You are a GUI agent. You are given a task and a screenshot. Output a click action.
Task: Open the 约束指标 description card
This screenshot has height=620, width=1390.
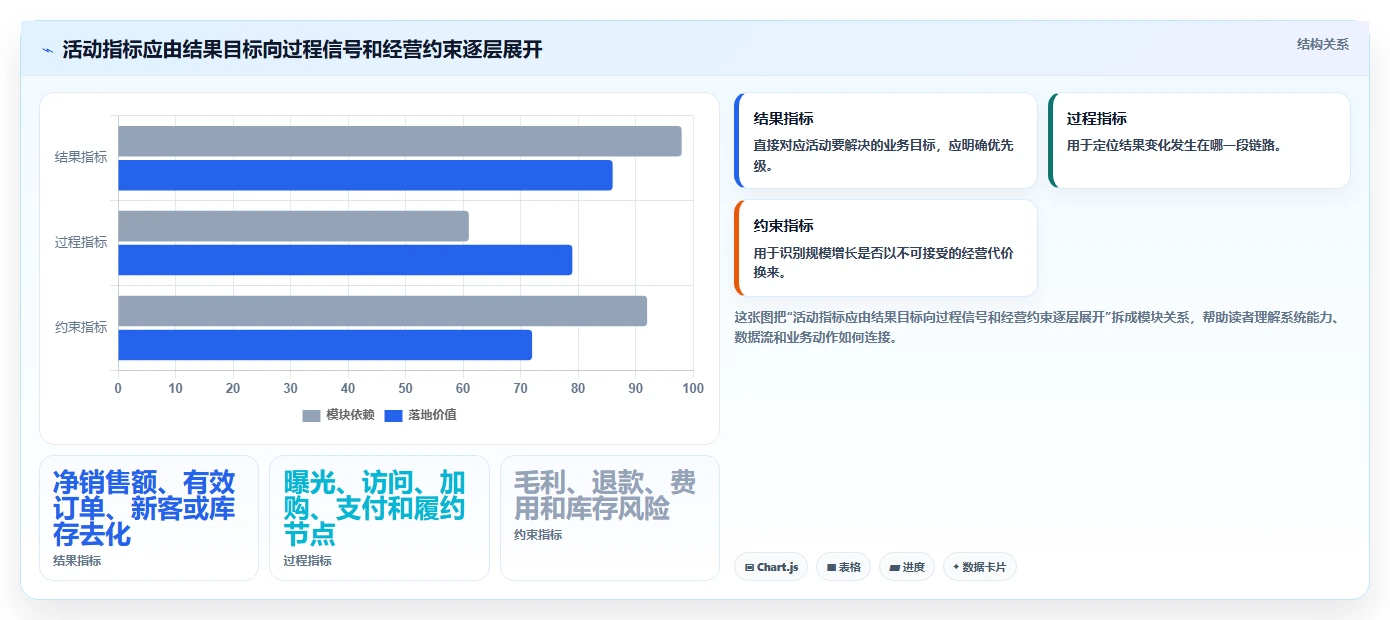click(886, 248)
